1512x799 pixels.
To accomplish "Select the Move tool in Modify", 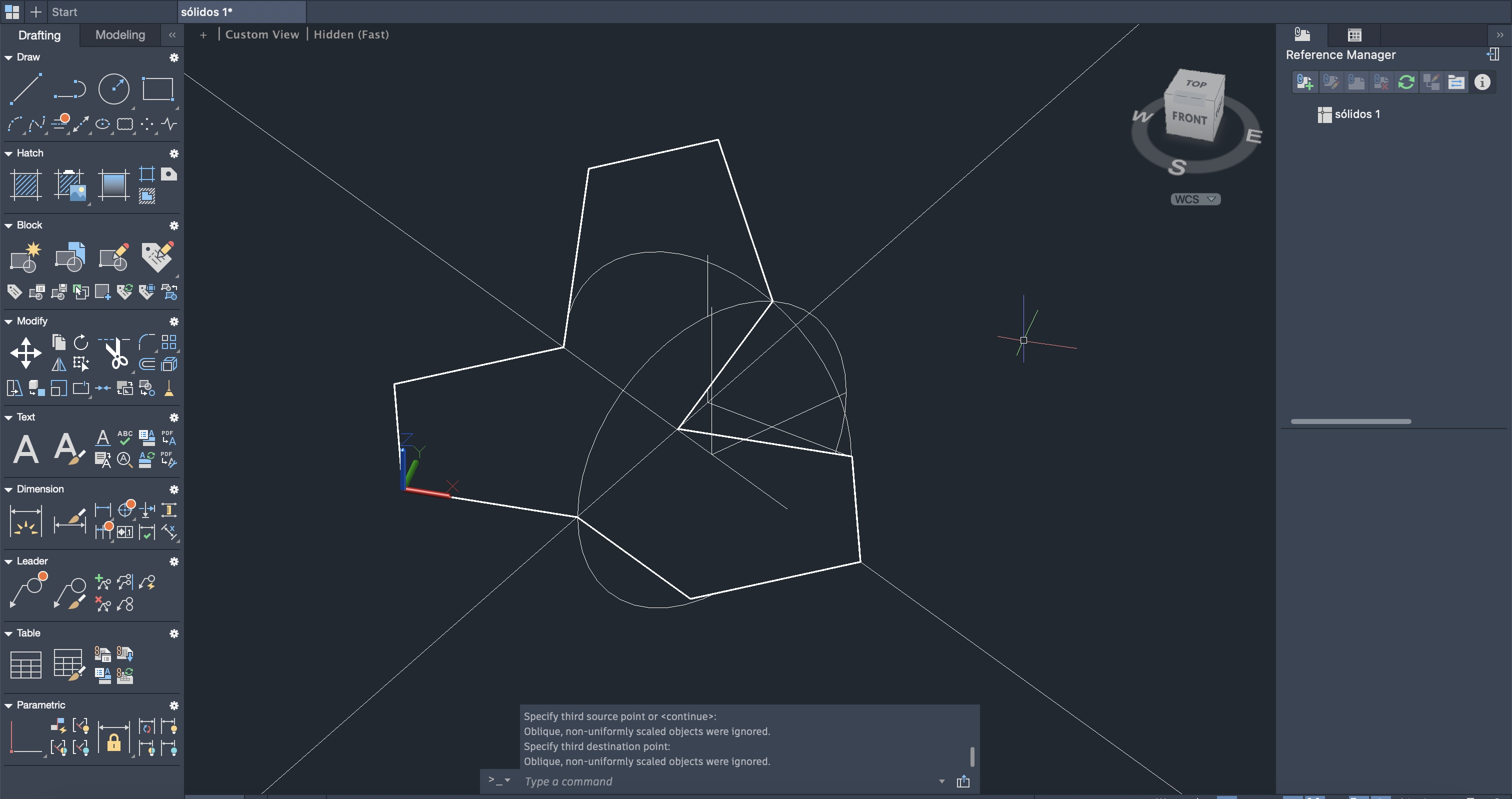I will pos(26,353).
